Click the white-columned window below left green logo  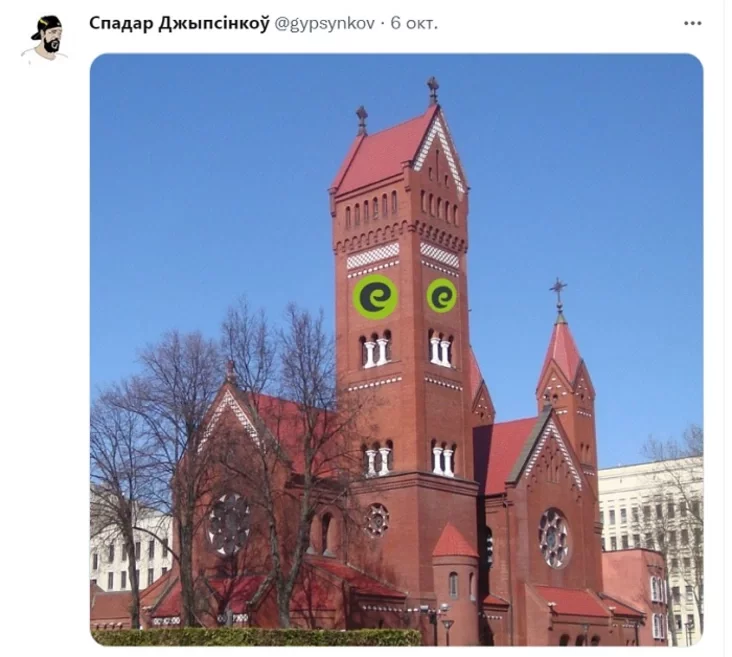pos(375,348)
